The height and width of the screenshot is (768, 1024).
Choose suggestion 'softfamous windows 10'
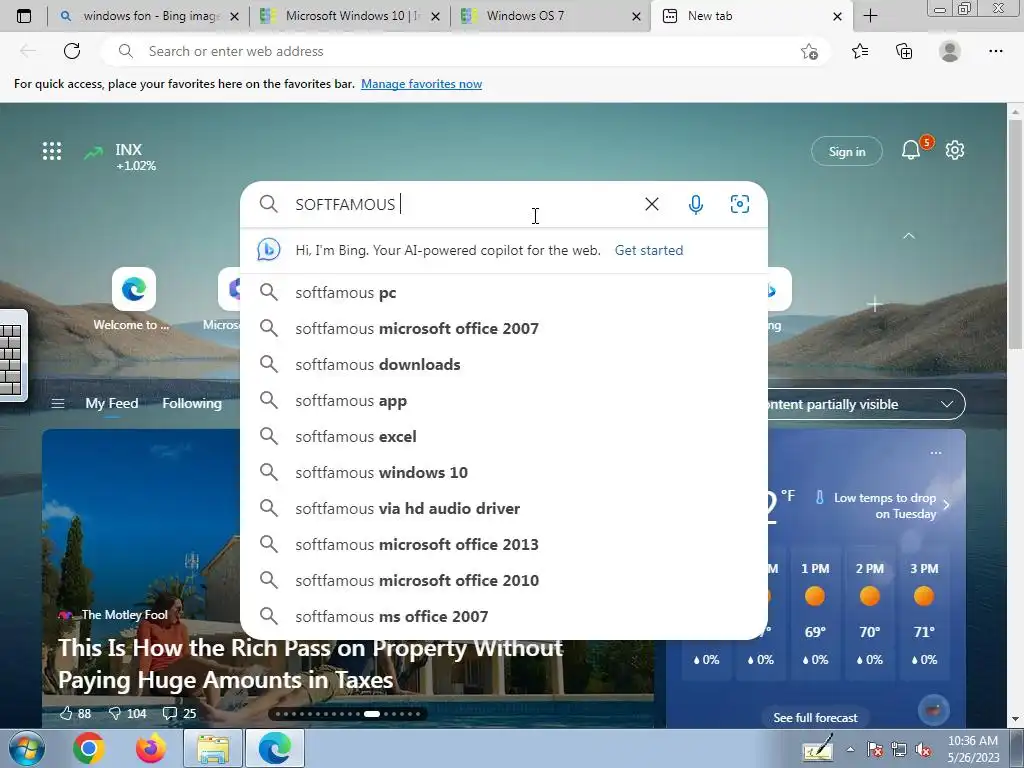click(x=504, y=472)
